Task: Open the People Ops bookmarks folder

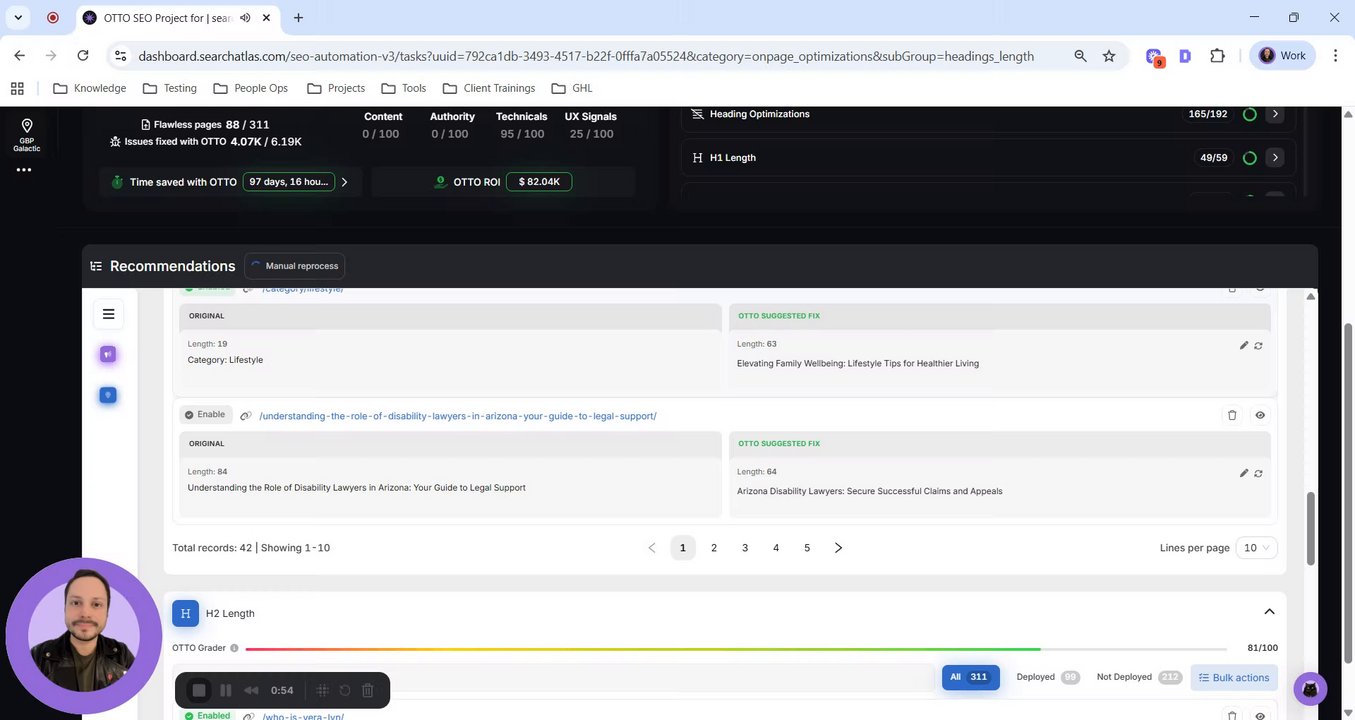Action: [250, 88]
